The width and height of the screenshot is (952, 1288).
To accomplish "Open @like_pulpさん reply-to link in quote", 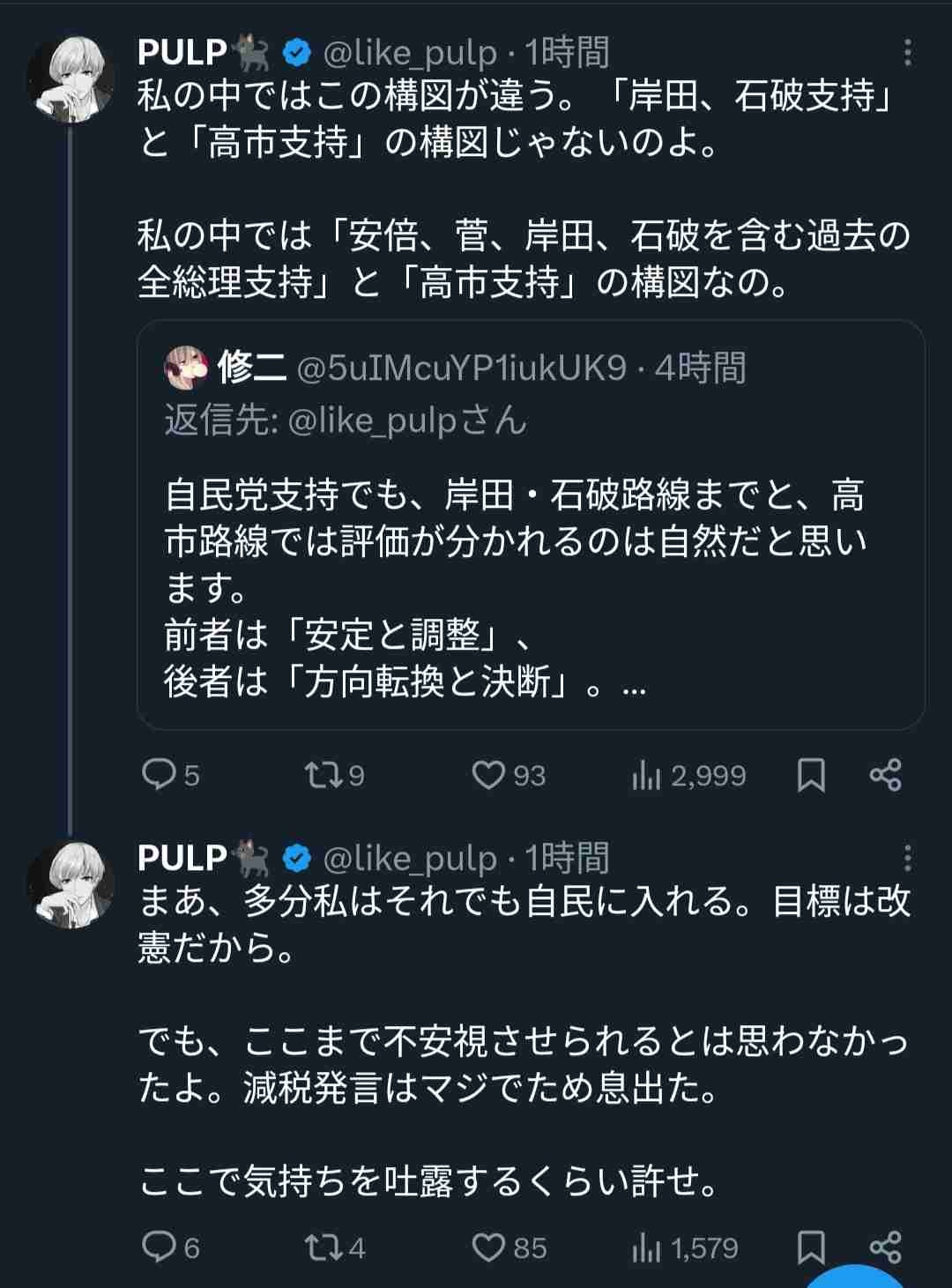I will pos(406,421).
